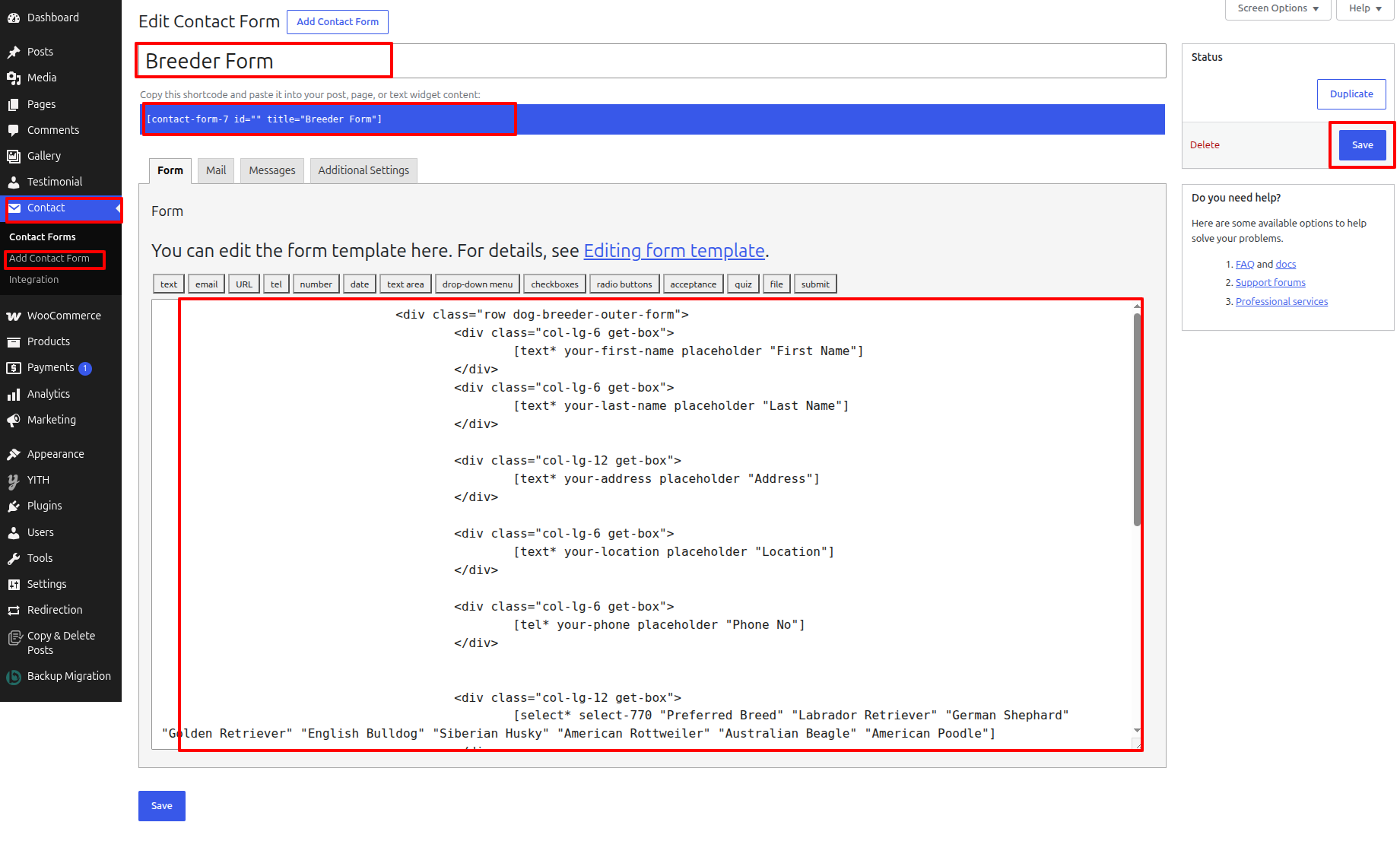Switch to the Additional Settings tab
The width and height of the screenshot is (1400, 857).
click(363, 170)
